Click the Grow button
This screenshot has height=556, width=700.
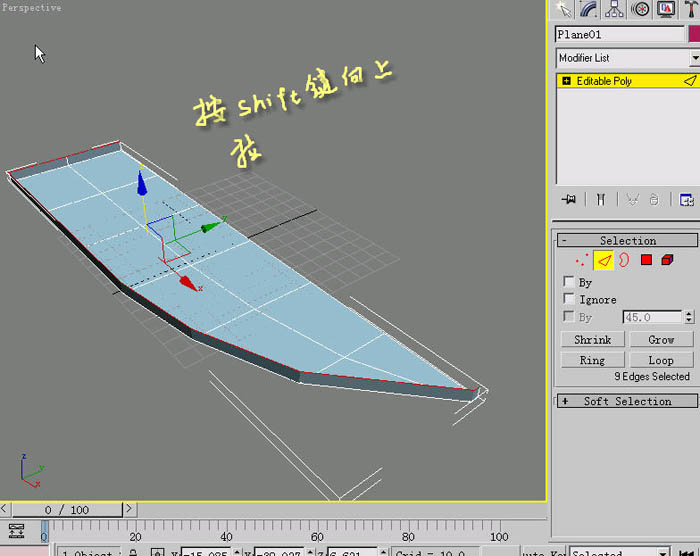point(661,339)
